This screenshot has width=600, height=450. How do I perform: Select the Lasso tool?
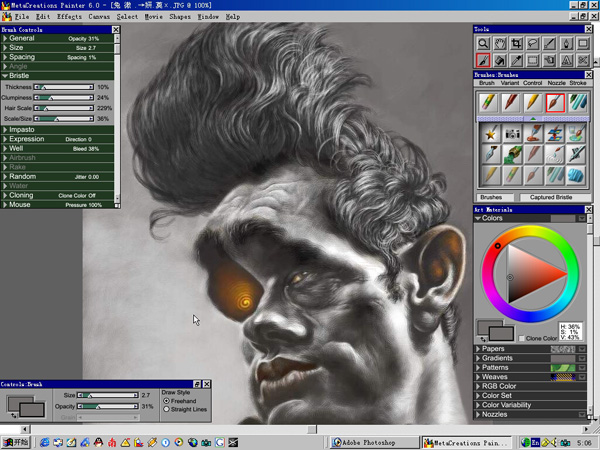coord(533,44)
